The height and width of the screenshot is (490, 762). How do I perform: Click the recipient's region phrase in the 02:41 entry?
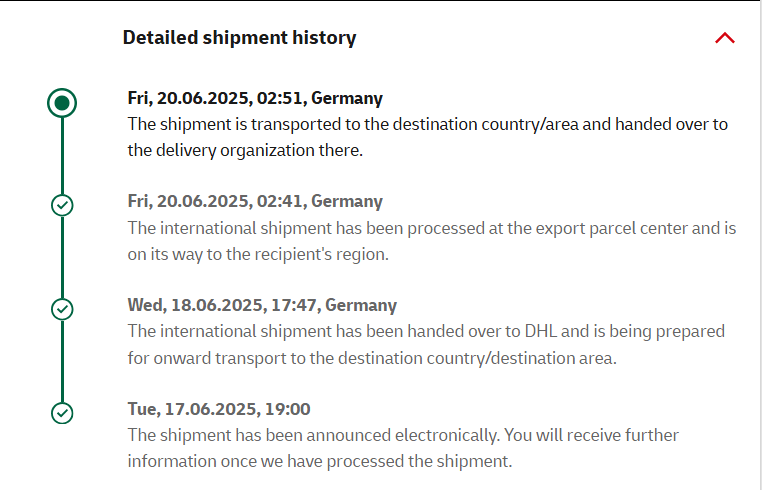[x=326, y=255]
